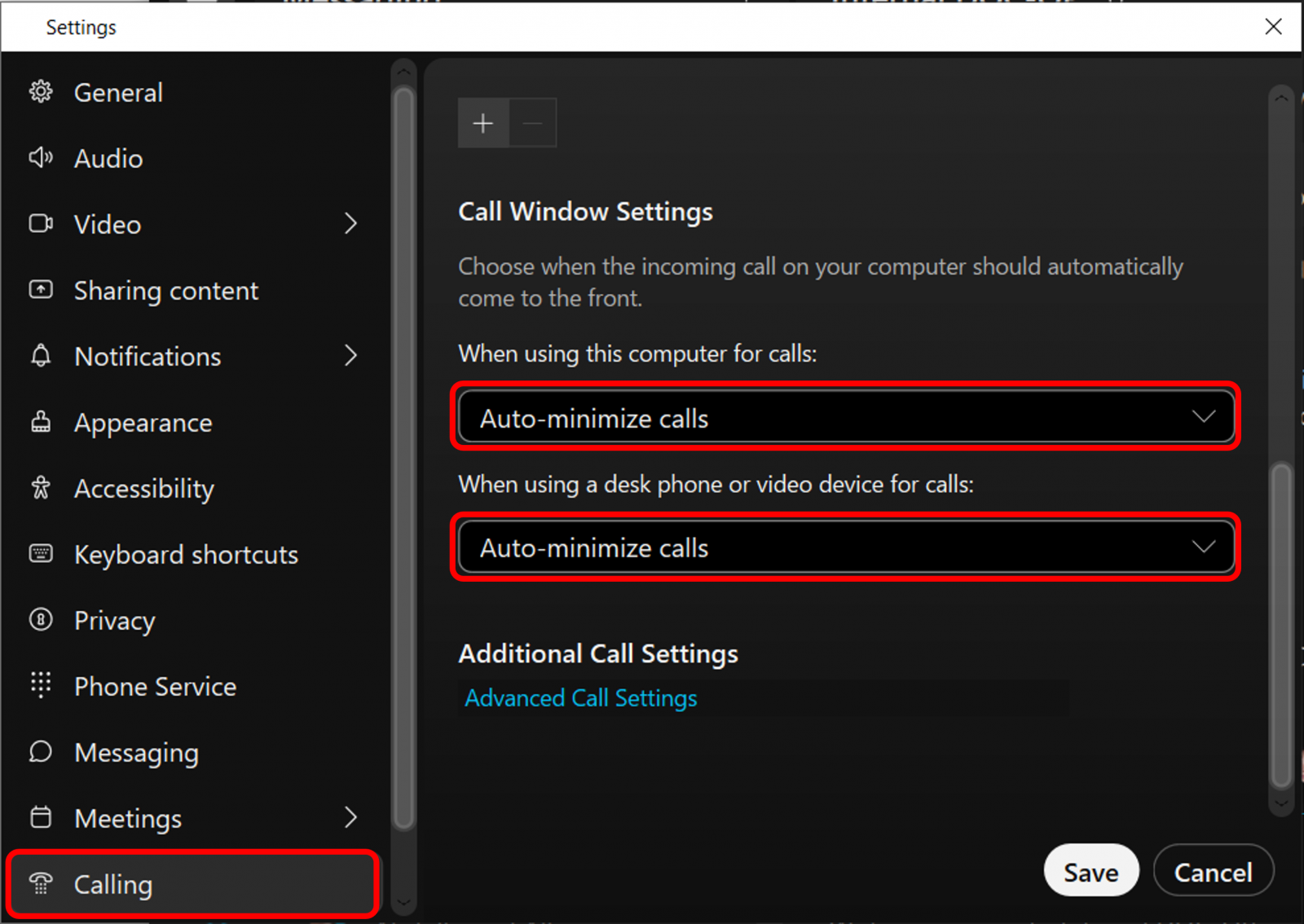Select the Meetings calendar icon

pos(40,818)
